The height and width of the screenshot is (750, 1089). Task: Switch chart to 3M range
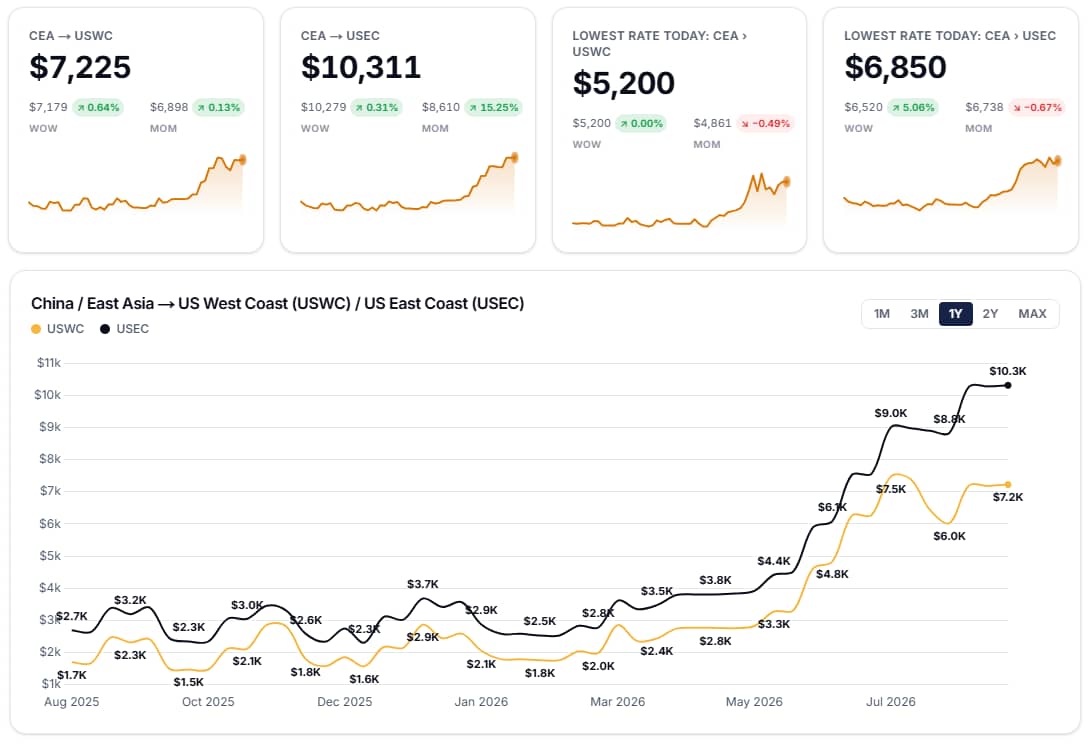click(x=919, y=314)
